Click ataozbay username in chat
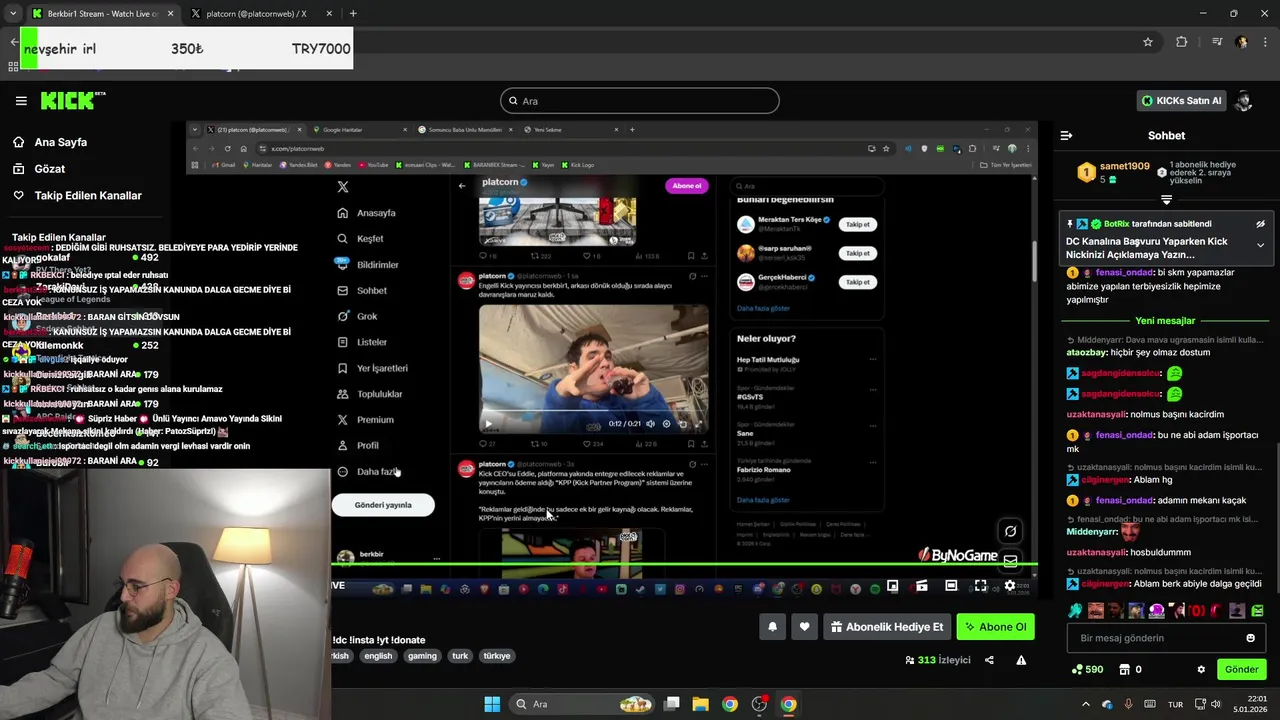Screen dimensions: 1280x720 1088,352
